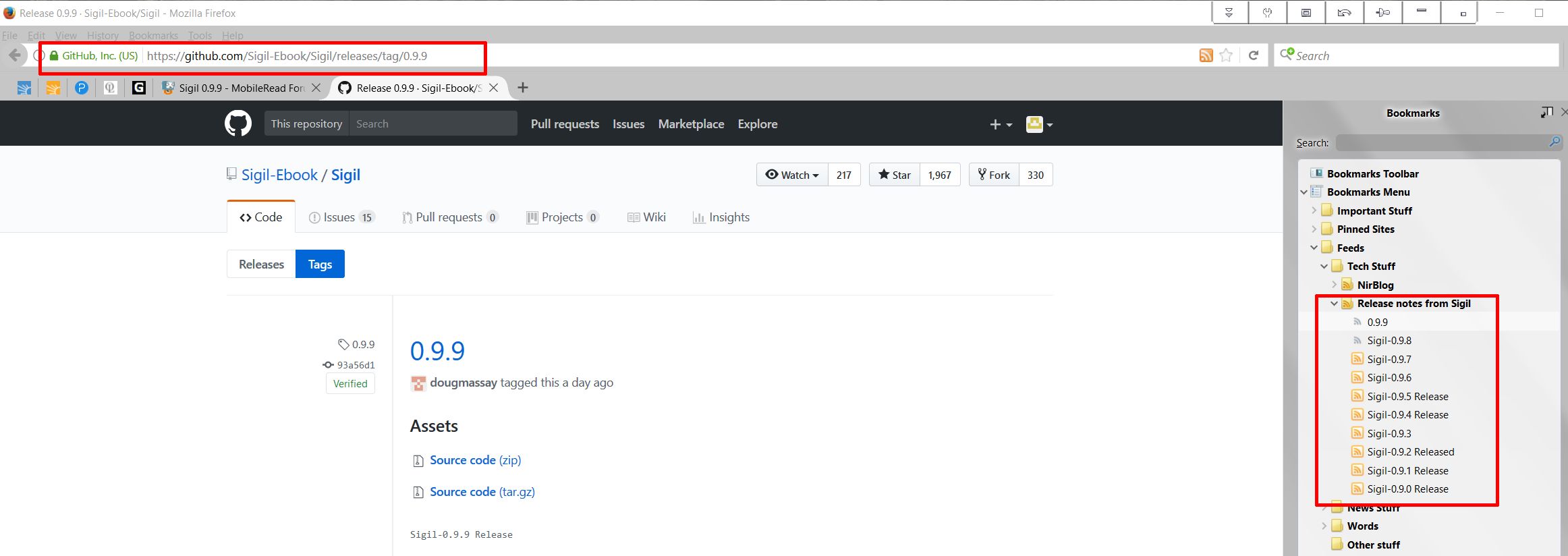Open the Sigil-0.9.6 feed entry
Image resolution: width=1568 pixels, height=556 pixels.
click(1389, 377)
